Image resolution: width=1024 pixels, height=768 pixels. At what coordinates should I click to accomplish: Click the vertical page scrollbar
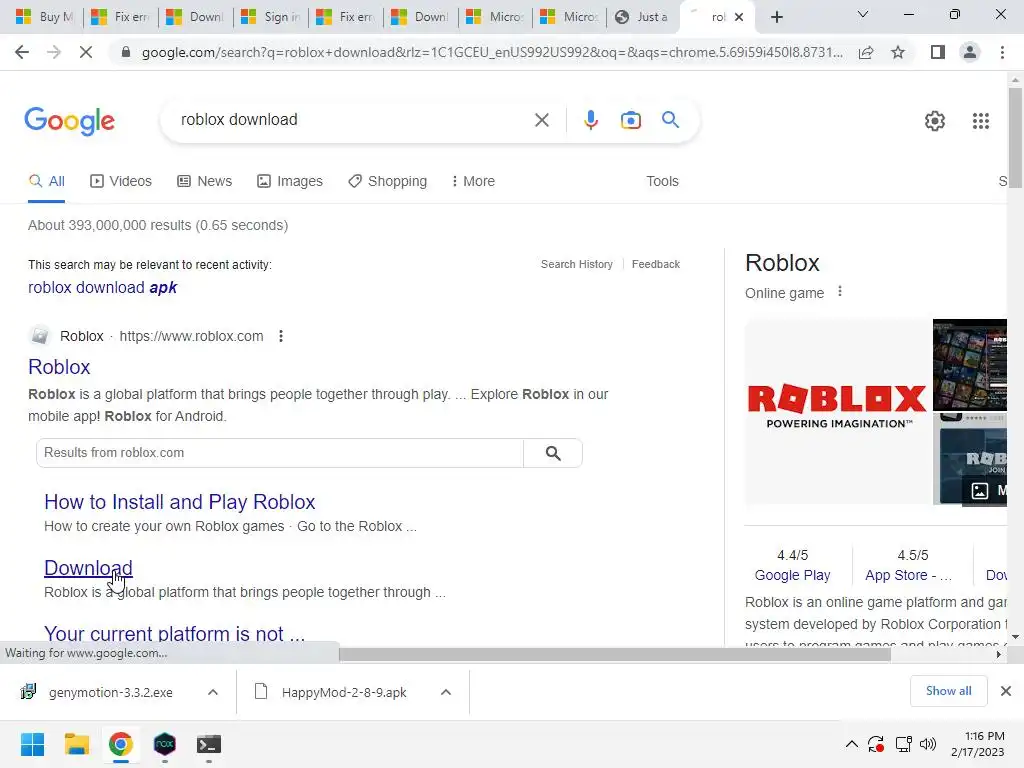1015,138
